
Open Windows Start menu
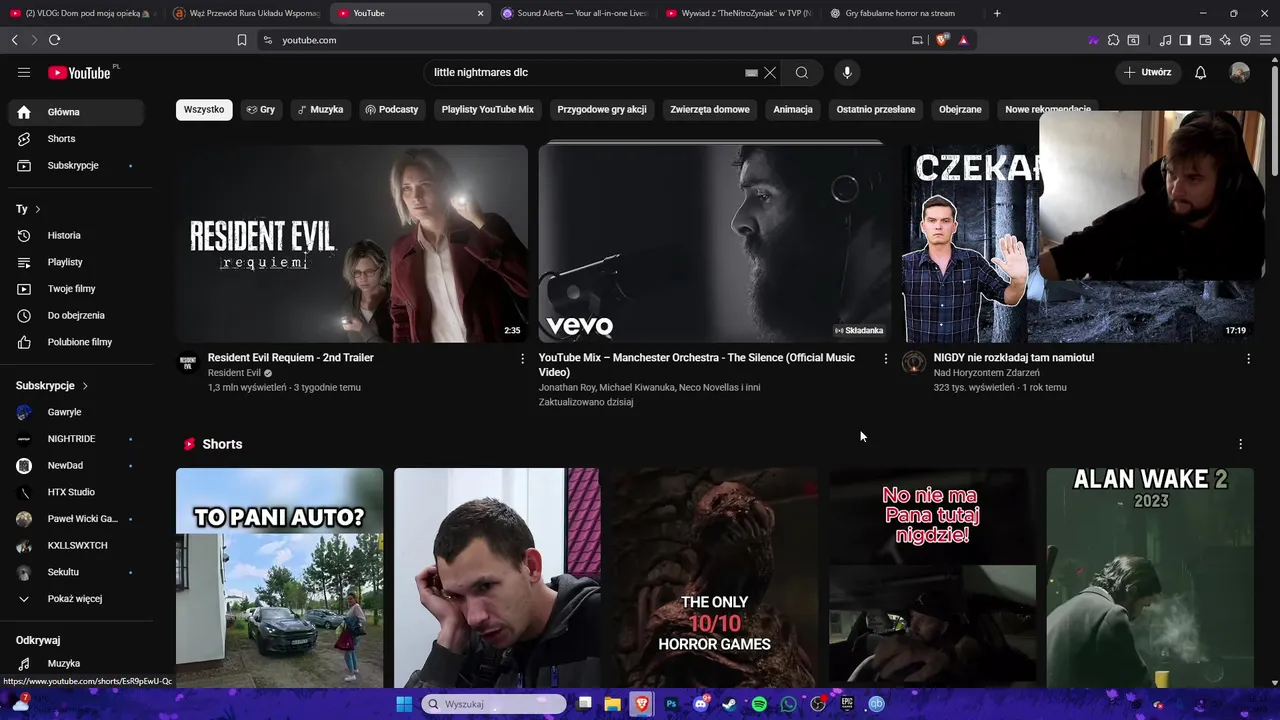click(404, 704)
